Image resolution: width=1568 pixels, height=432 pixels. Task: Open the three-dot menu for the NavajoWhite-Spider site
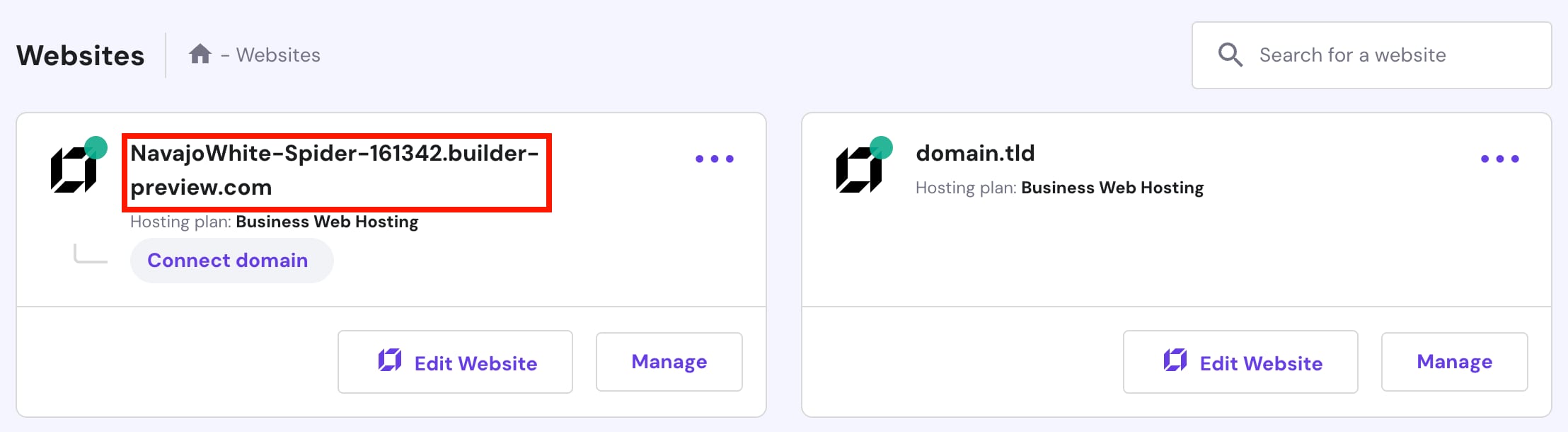714,159
